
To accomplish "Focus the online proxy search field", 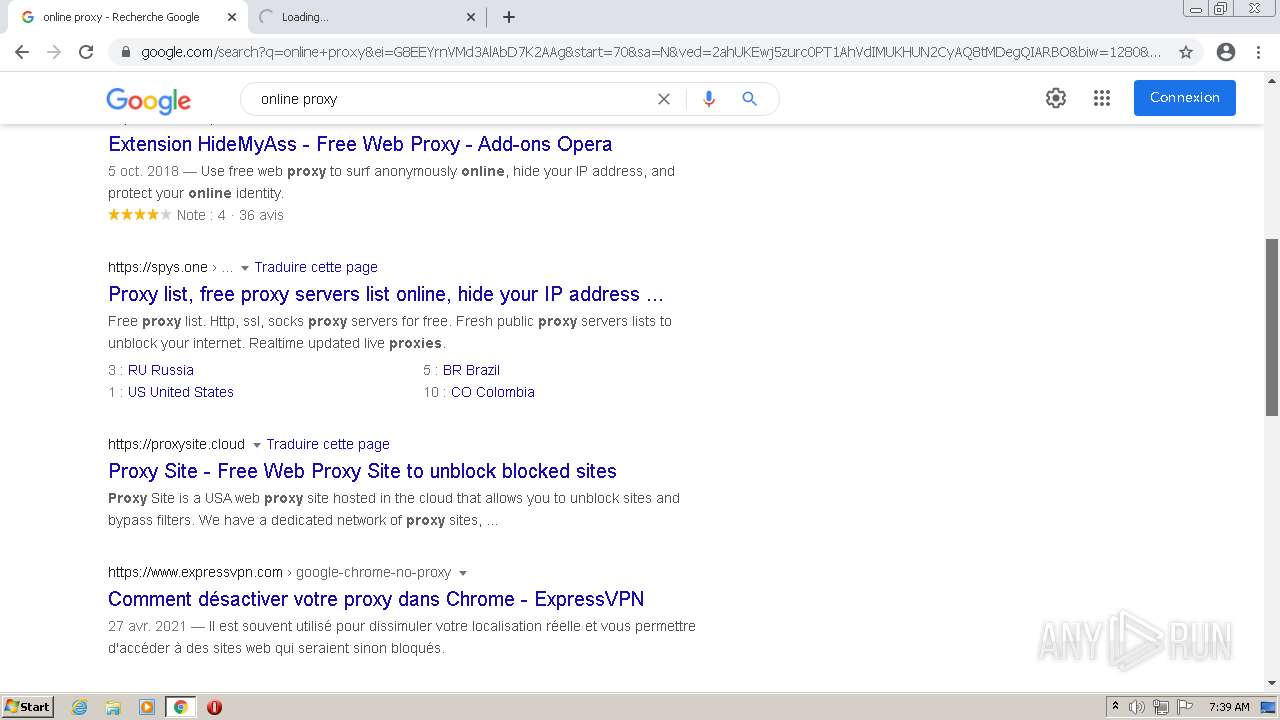I will [x=450, y=99].
